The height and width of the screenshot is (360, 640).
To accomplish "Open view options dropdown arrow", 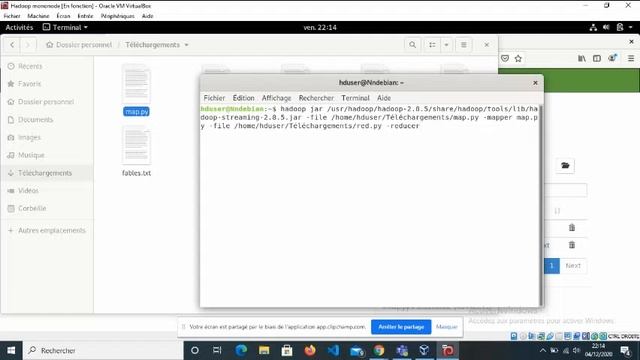I will pos(446,45).
